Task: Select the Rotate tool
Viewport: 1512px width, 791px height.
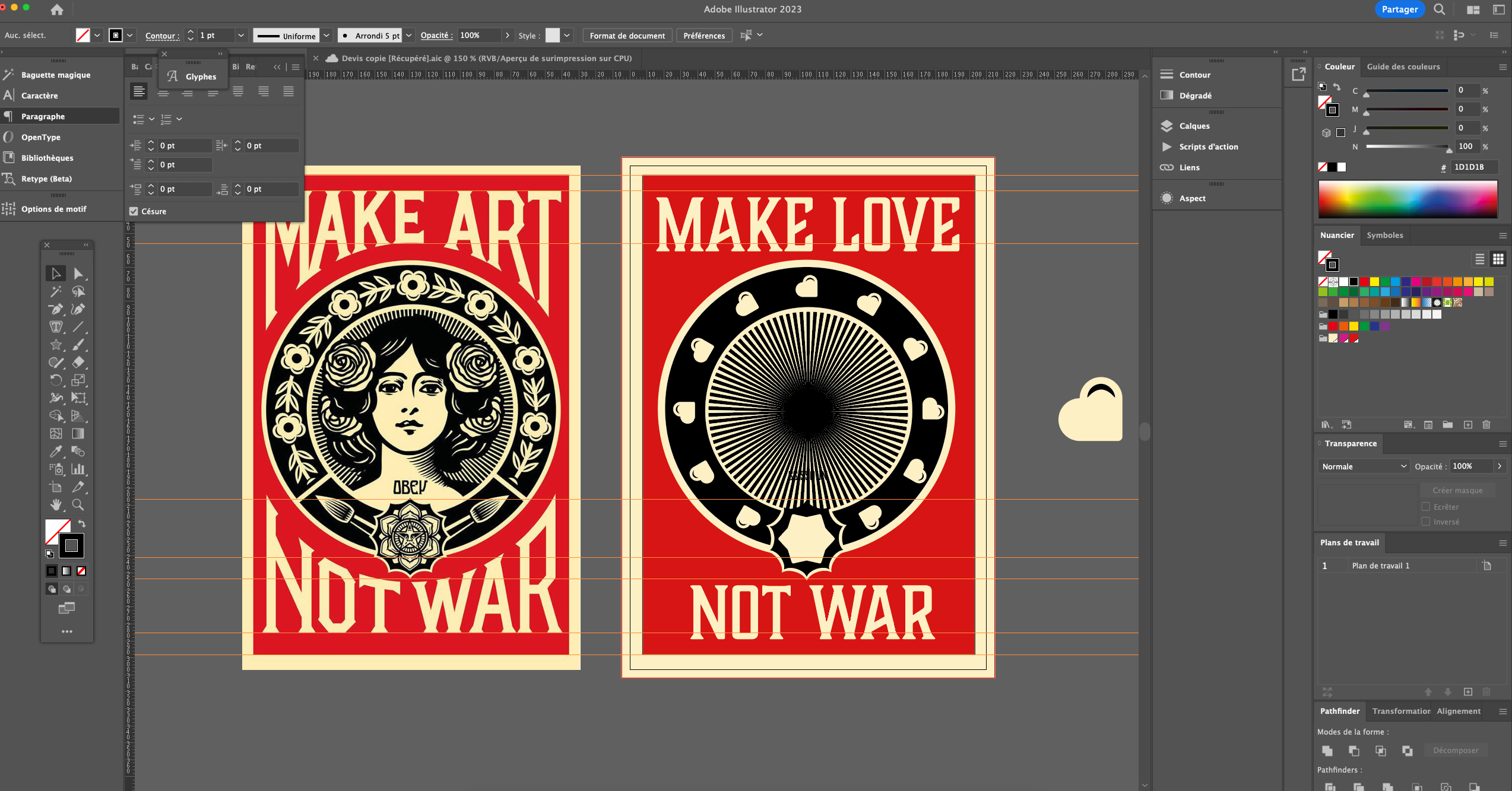Action: point(56,380)
